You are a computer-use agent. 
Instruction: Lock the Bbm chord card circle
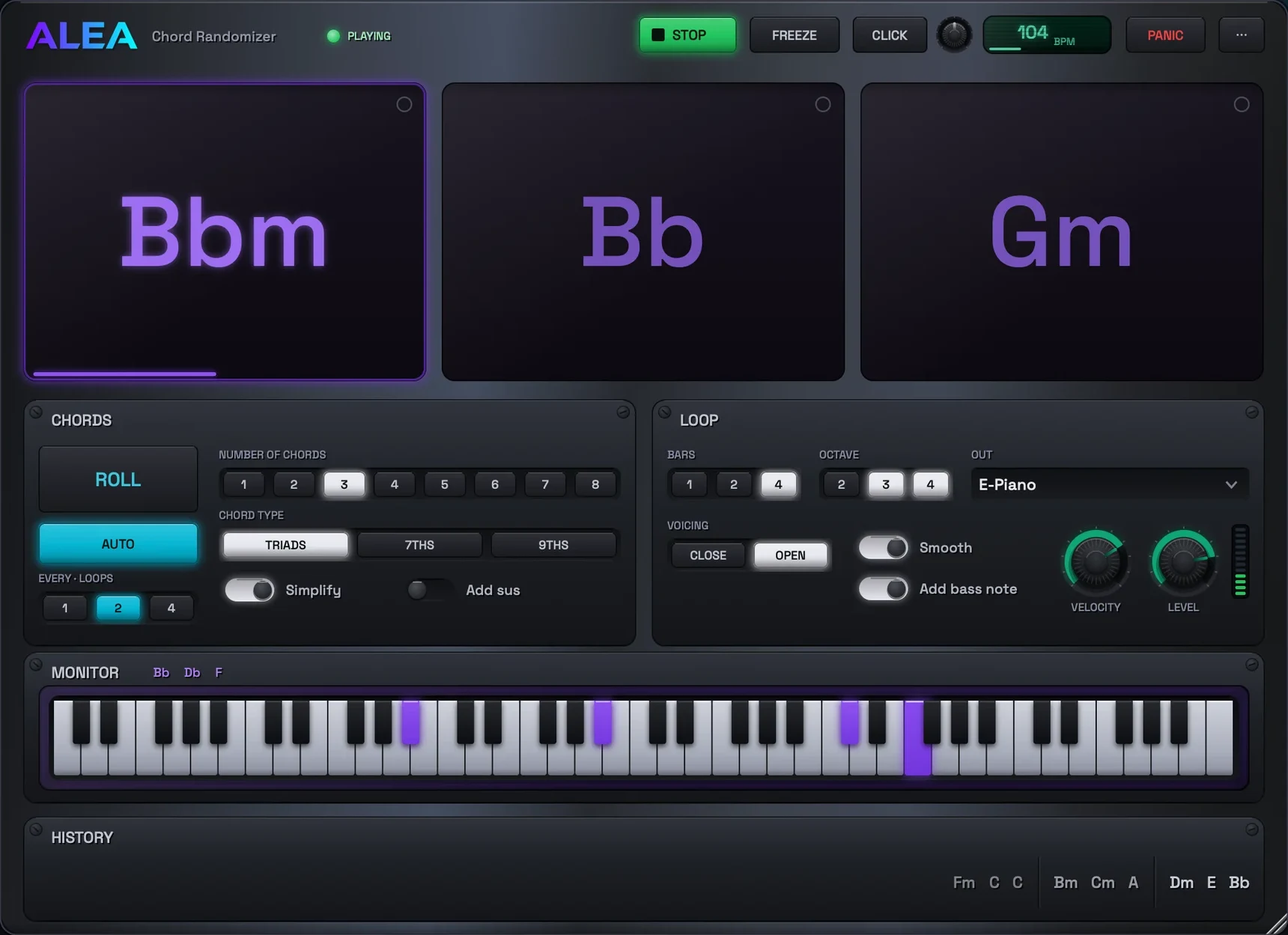click(404, 105)
